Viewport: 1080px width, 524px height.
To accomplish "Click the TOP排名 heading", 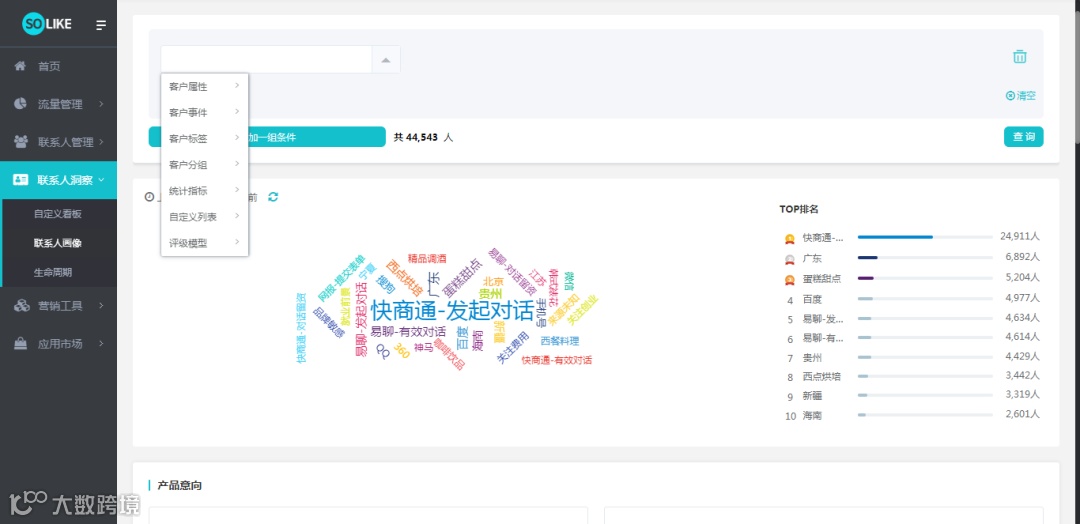I will (799, 209).
